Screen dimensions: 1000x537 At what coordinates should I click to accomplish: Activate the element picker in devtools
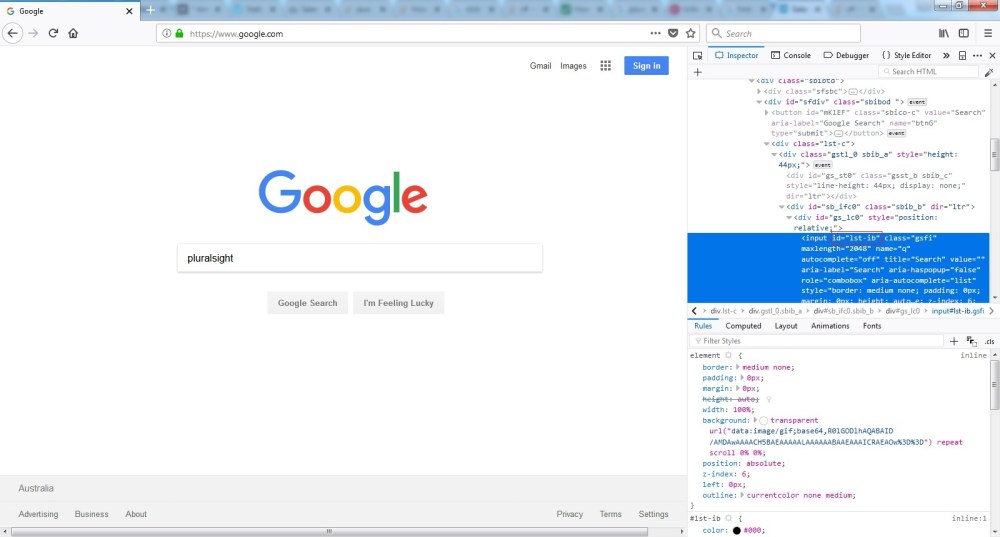click(697, 55)
